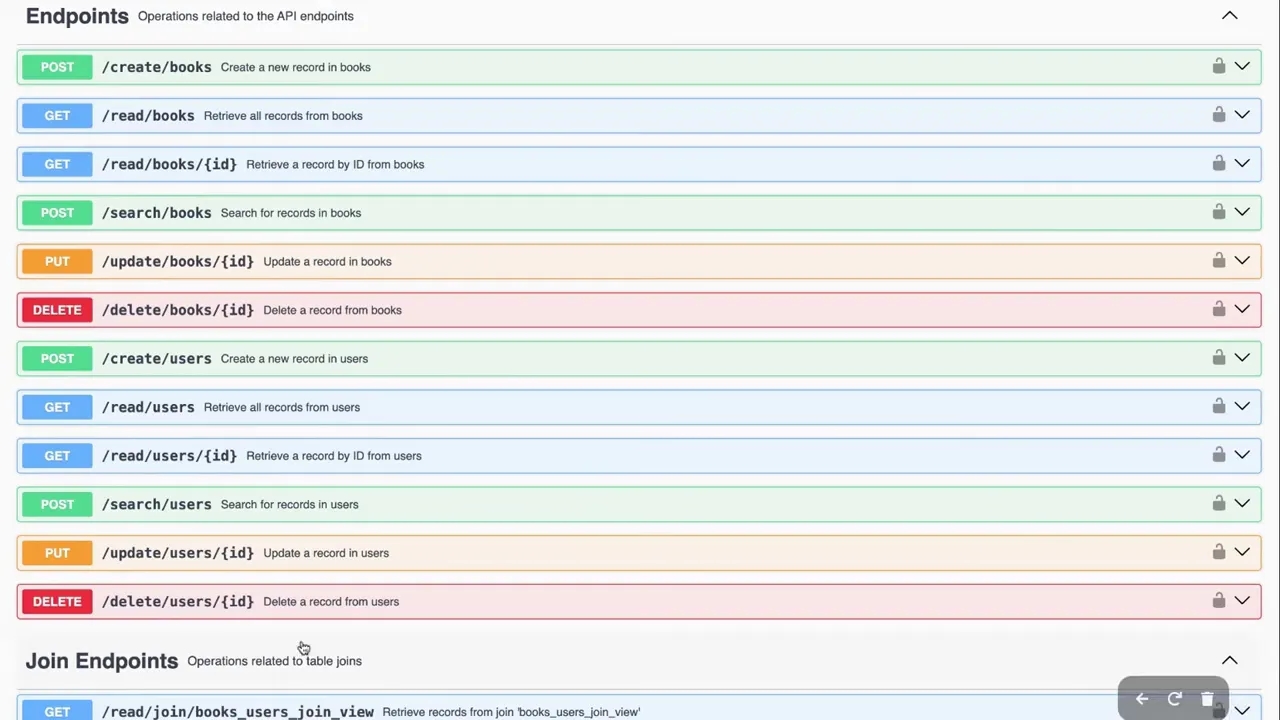Screen dimensions: 1280x720
Task: Open the /read/join/books_users_join_view endpoint path
Action: 238,712
